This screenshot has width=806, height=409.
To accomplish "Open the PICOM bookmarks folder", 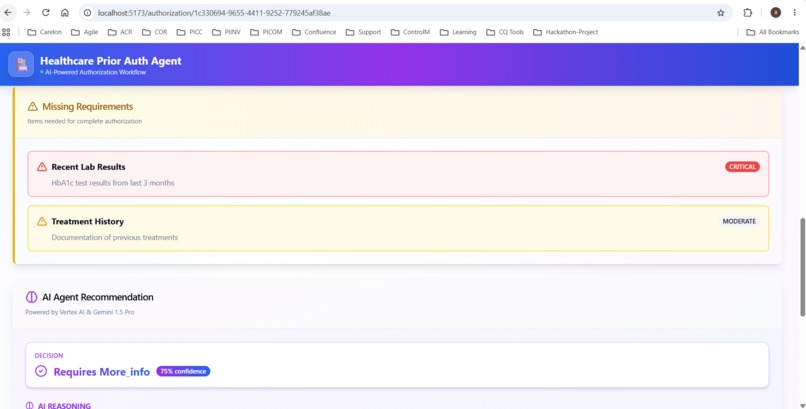I will (x=266, y=32).
